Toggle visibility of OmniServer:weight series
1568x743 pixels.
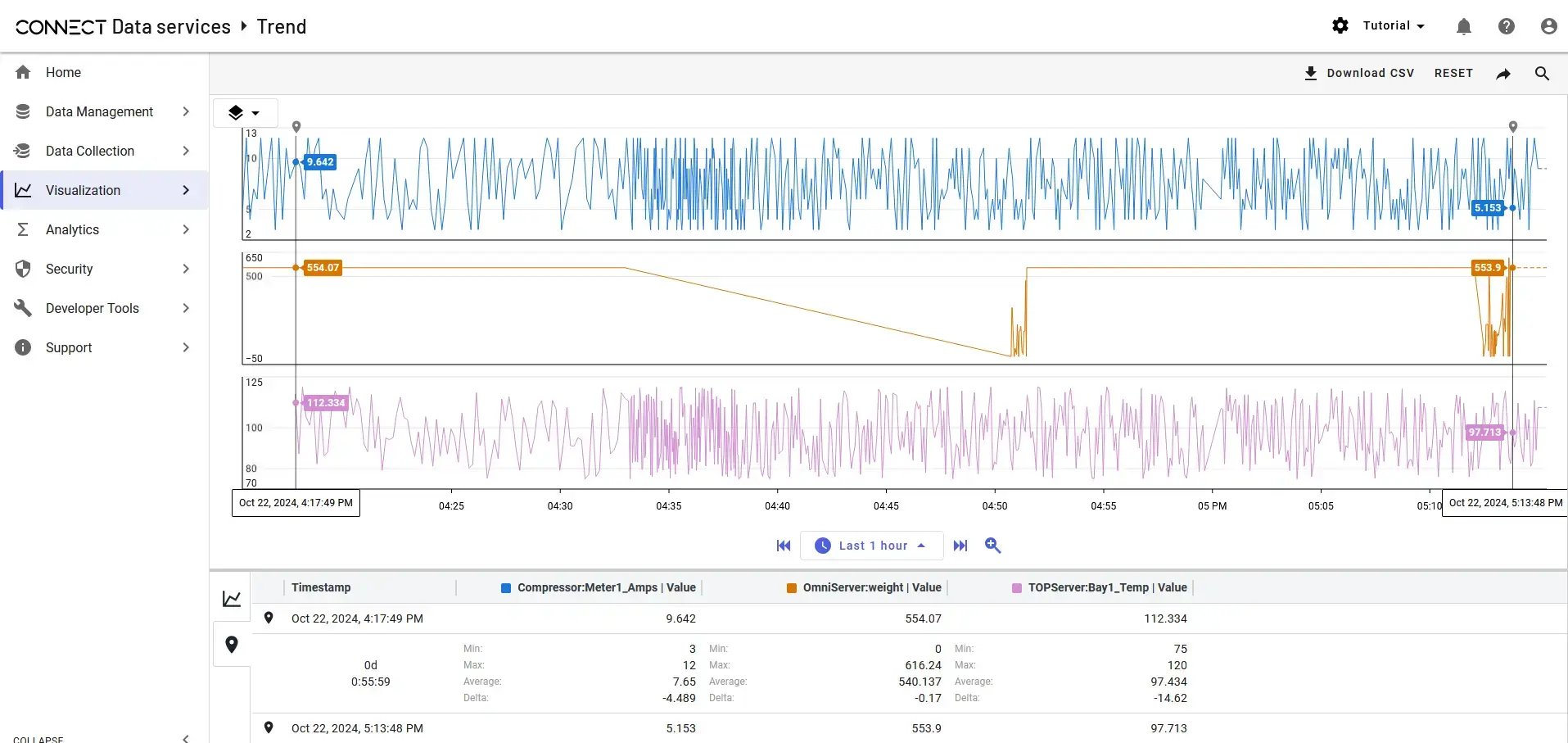click(791, 587)
